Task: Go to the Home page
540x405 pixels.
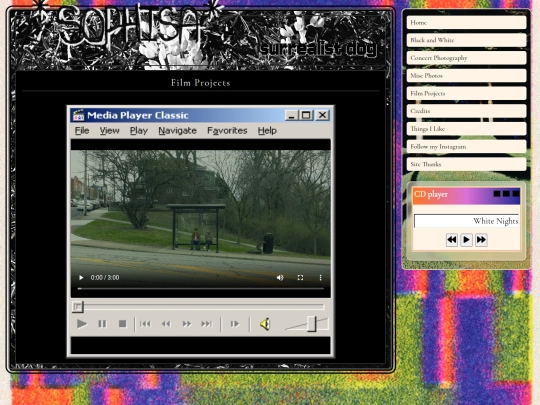Action: pos(466,22)
